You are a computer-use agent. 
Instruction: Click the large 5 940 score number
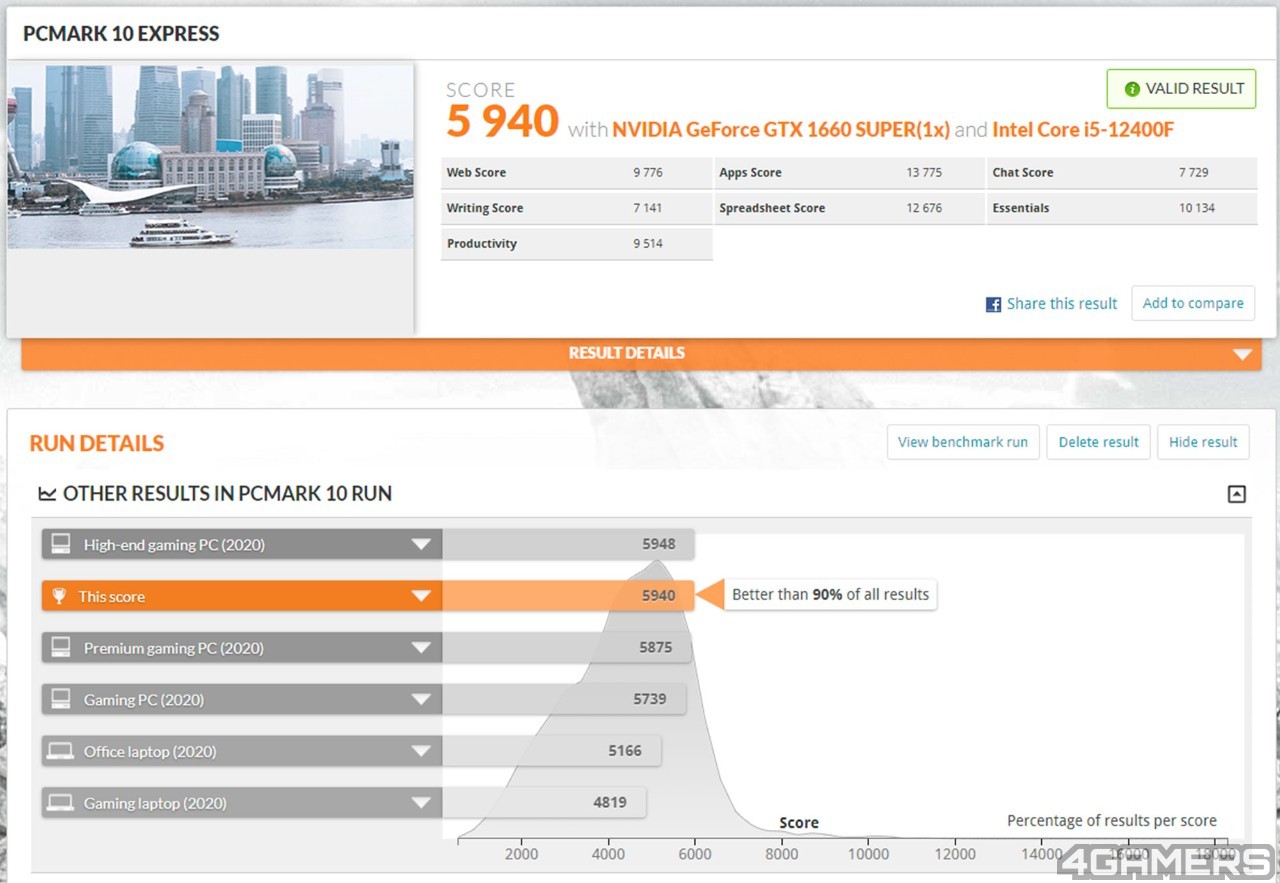pyautogui.click(x=502, y=121)
